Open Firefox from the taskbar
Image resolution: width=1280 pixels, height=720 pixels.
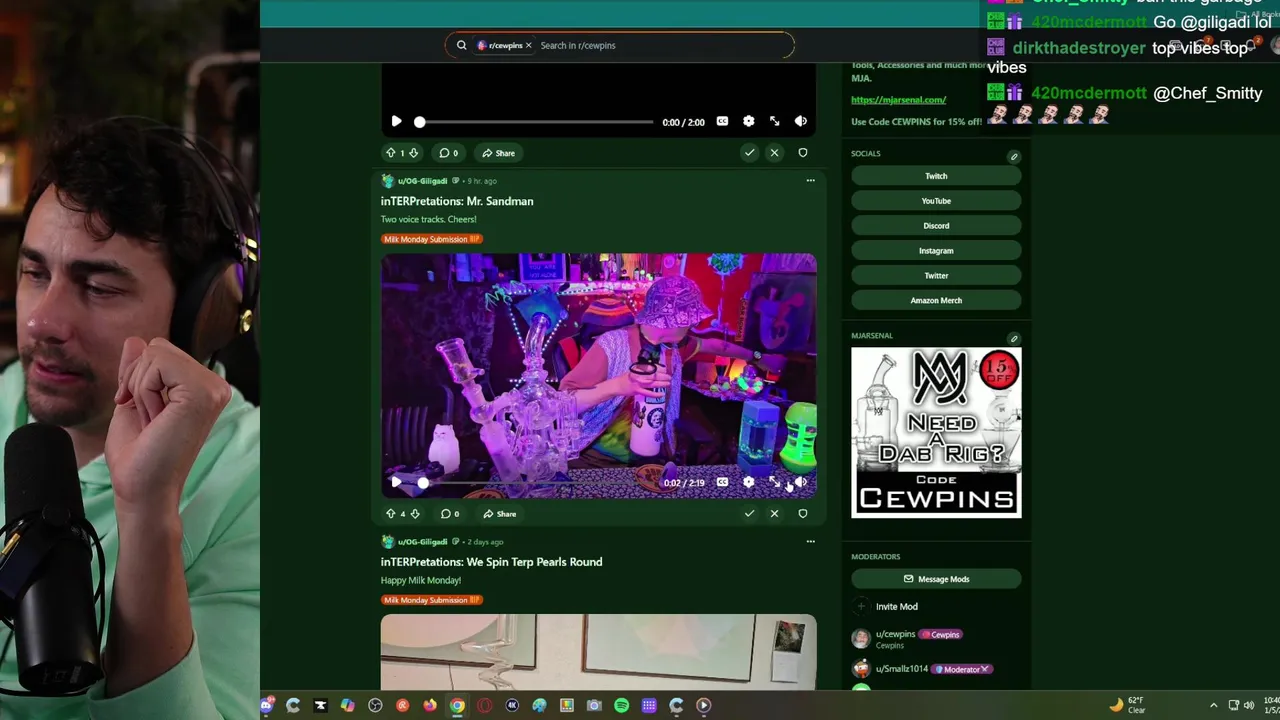[430, 705]
